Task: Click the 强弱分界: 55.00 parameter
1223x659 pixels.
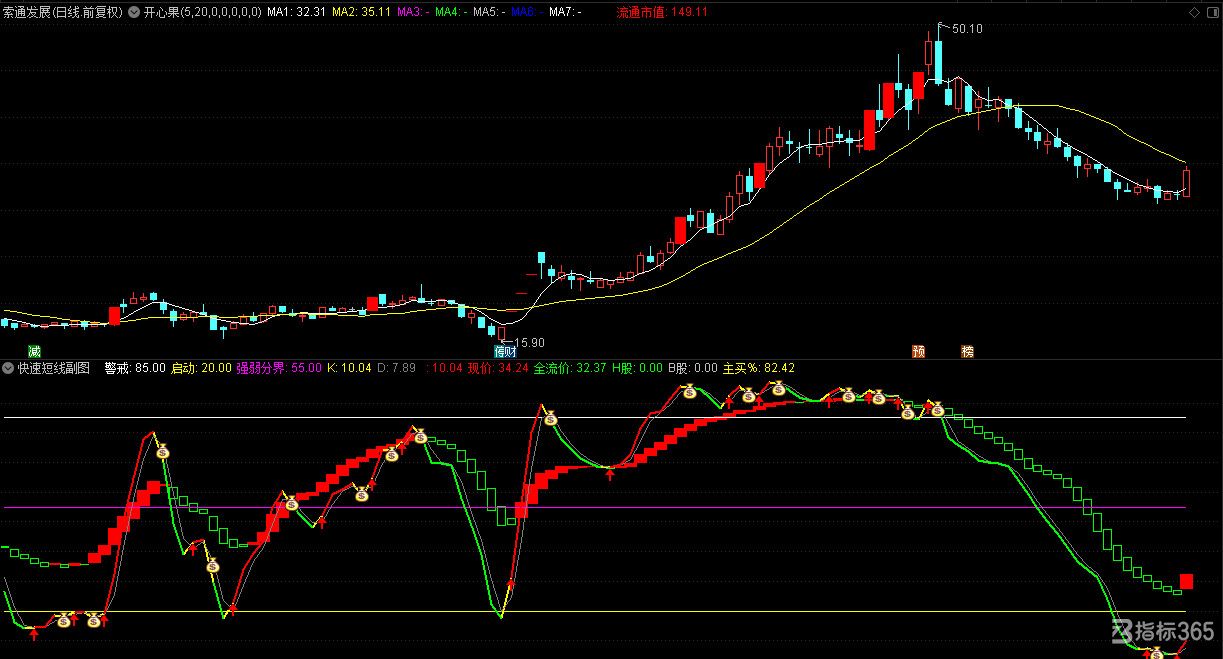Action: click(x=279, y=368)
